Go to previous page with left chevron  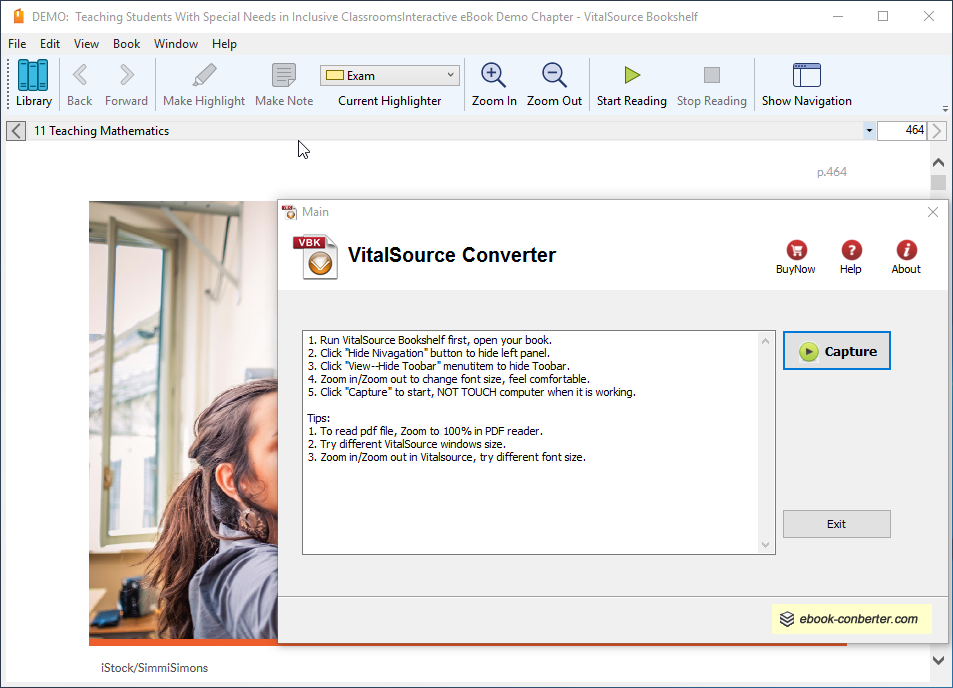coord(16,131)
